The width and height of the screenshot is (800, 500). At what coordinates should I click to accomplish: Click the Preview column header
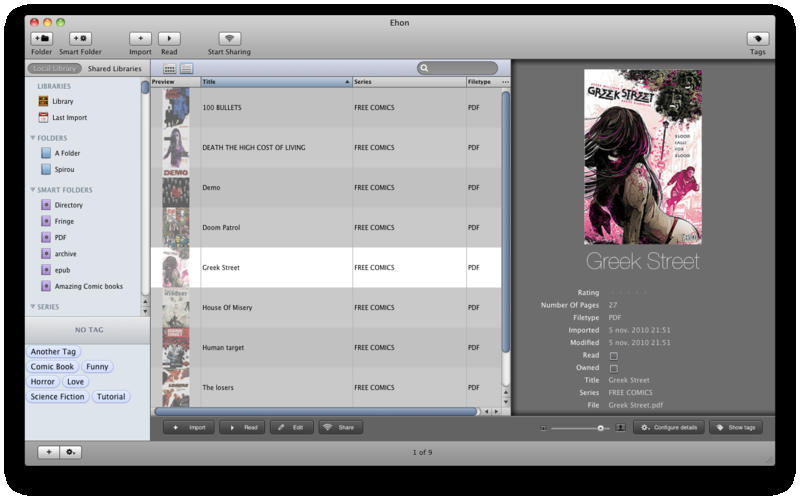point(176,82)
